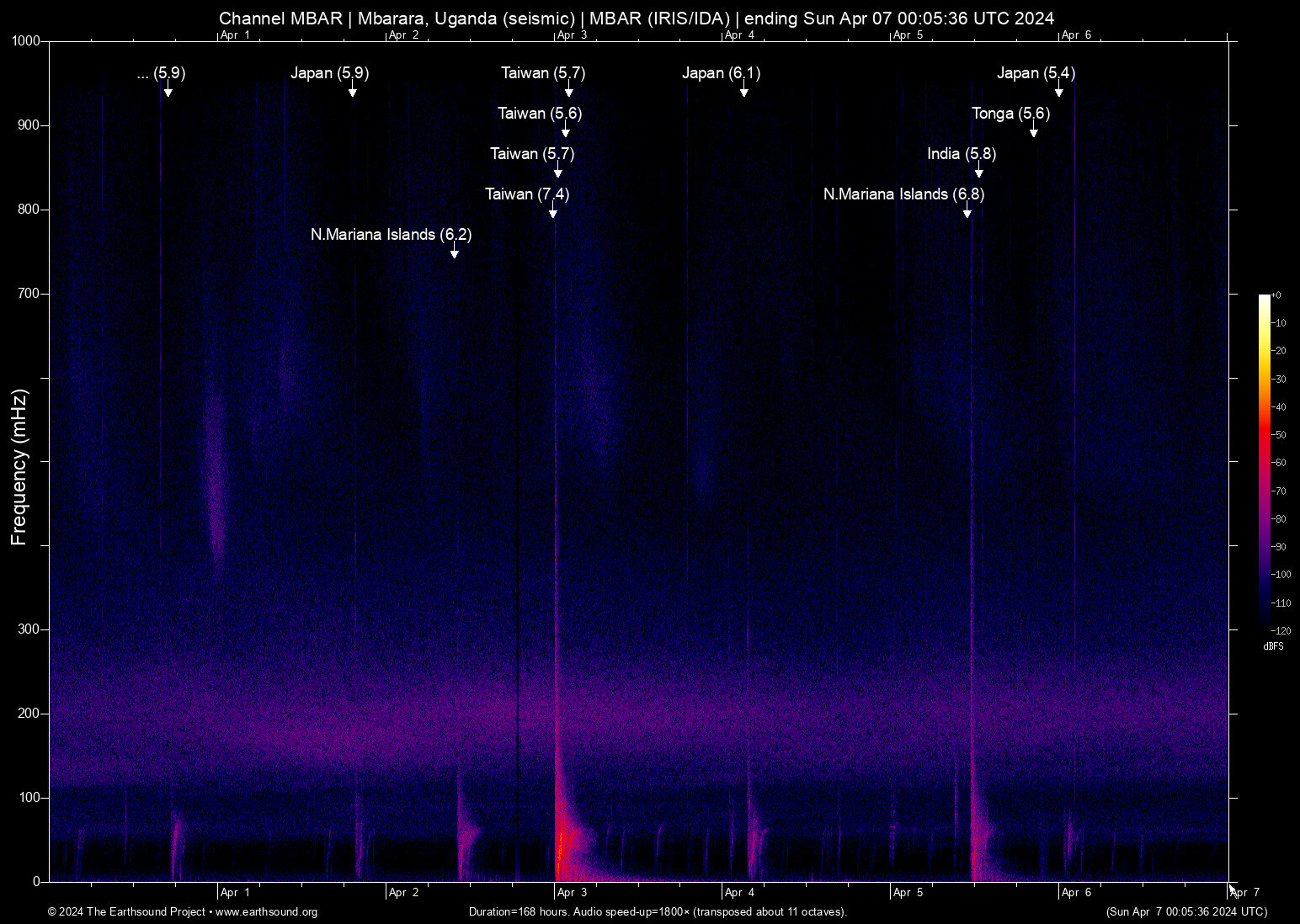The image size is (1300, 924).
Task: Click the Apr 2 label on the top axis
Action: pos(403,35)
